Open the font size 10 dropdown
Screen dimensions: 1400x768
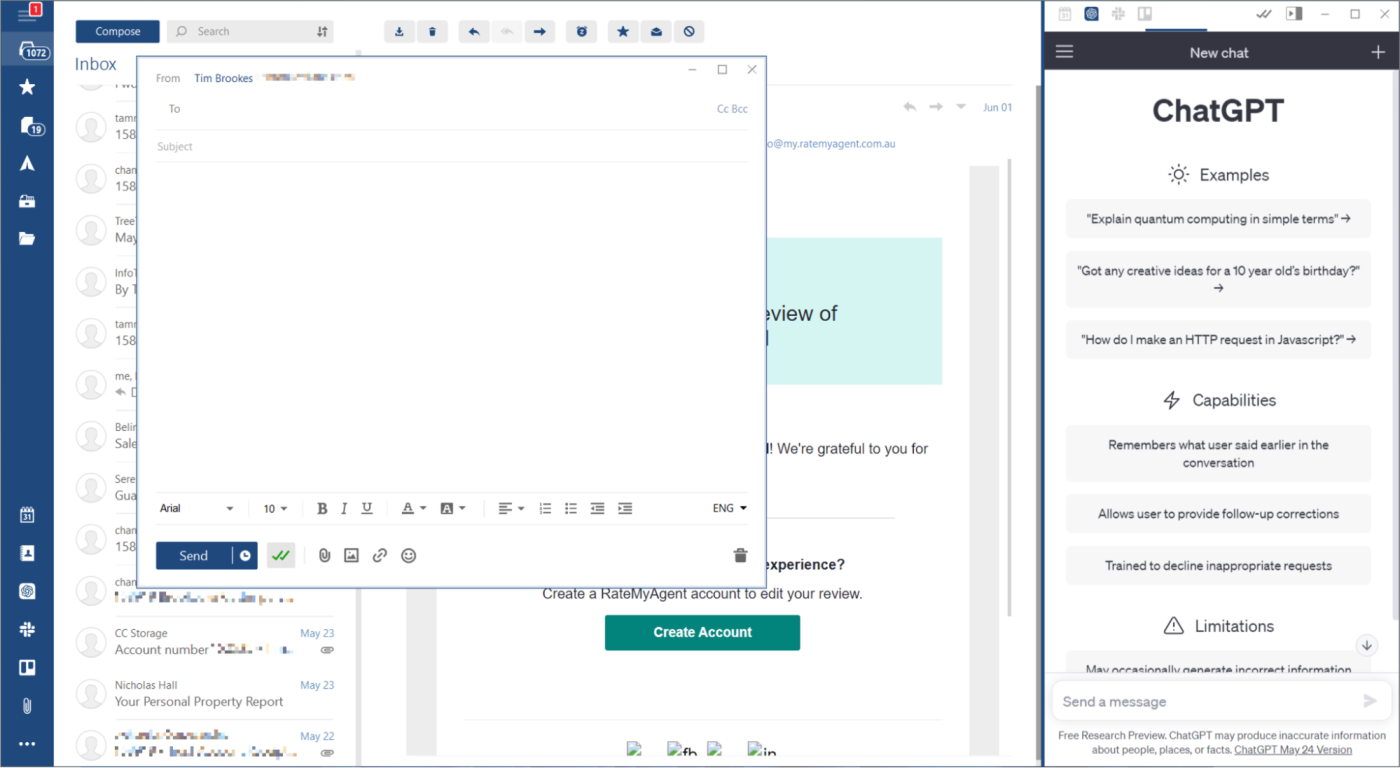click(275, 509)
